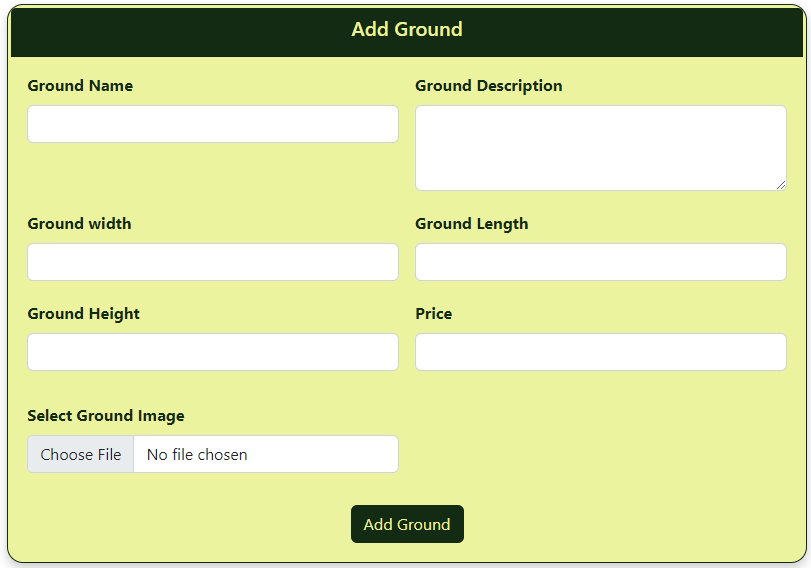
Task: Click the "Ground Height" label
Action: point(83,314)
